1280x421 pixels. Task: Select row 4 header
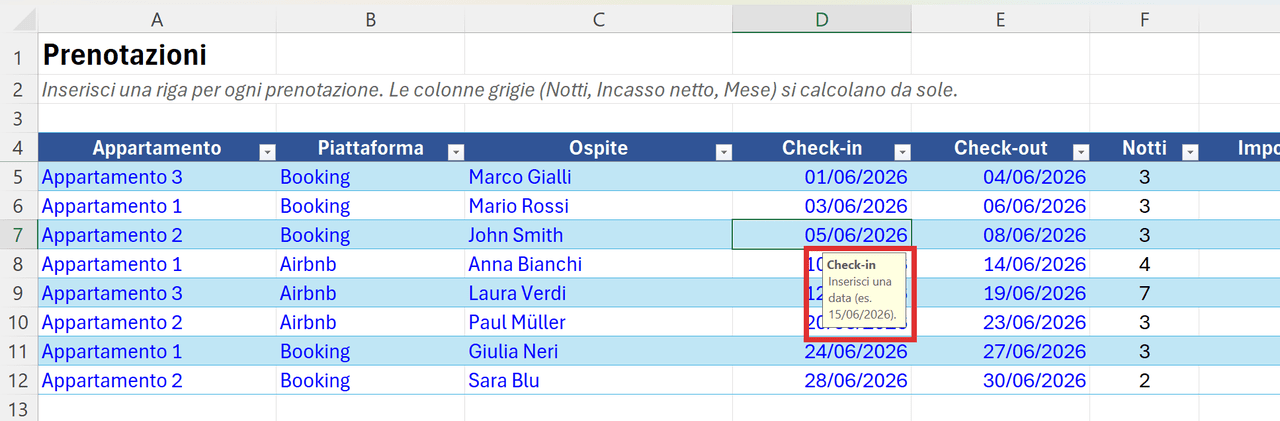tap(18, 148)
